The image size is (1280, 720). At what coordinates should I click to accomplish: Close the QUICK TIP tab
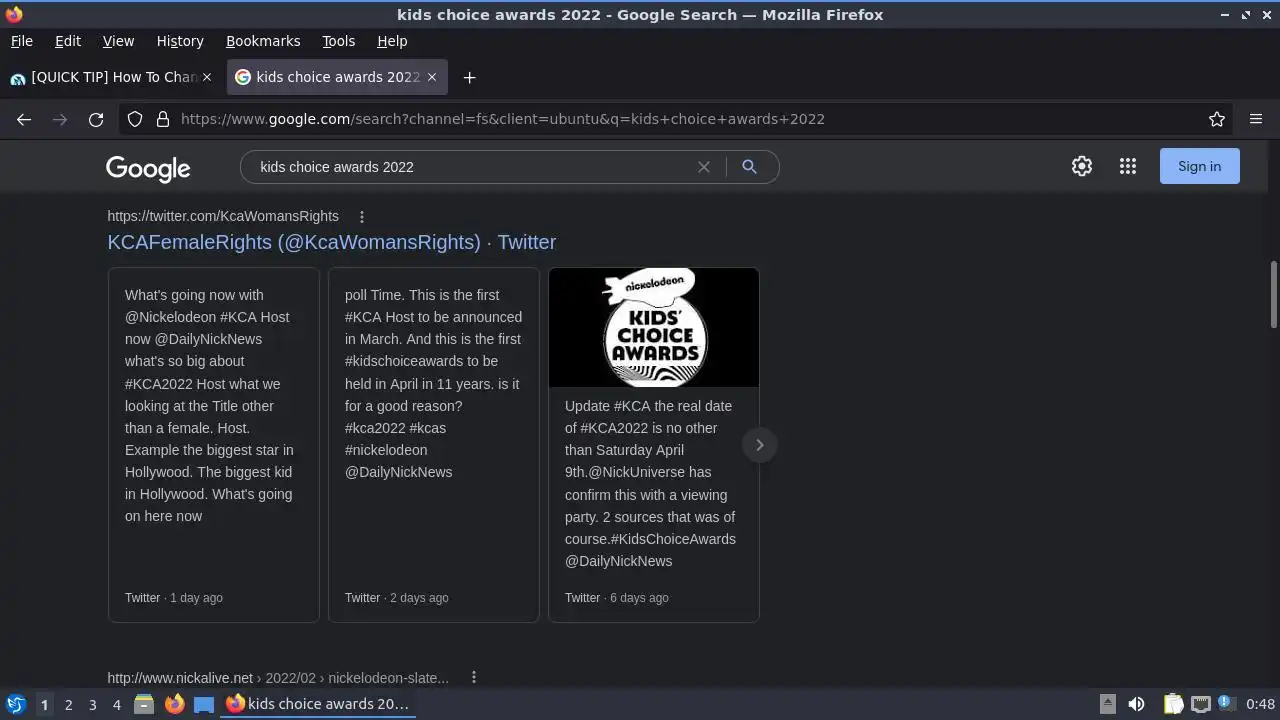207,77
